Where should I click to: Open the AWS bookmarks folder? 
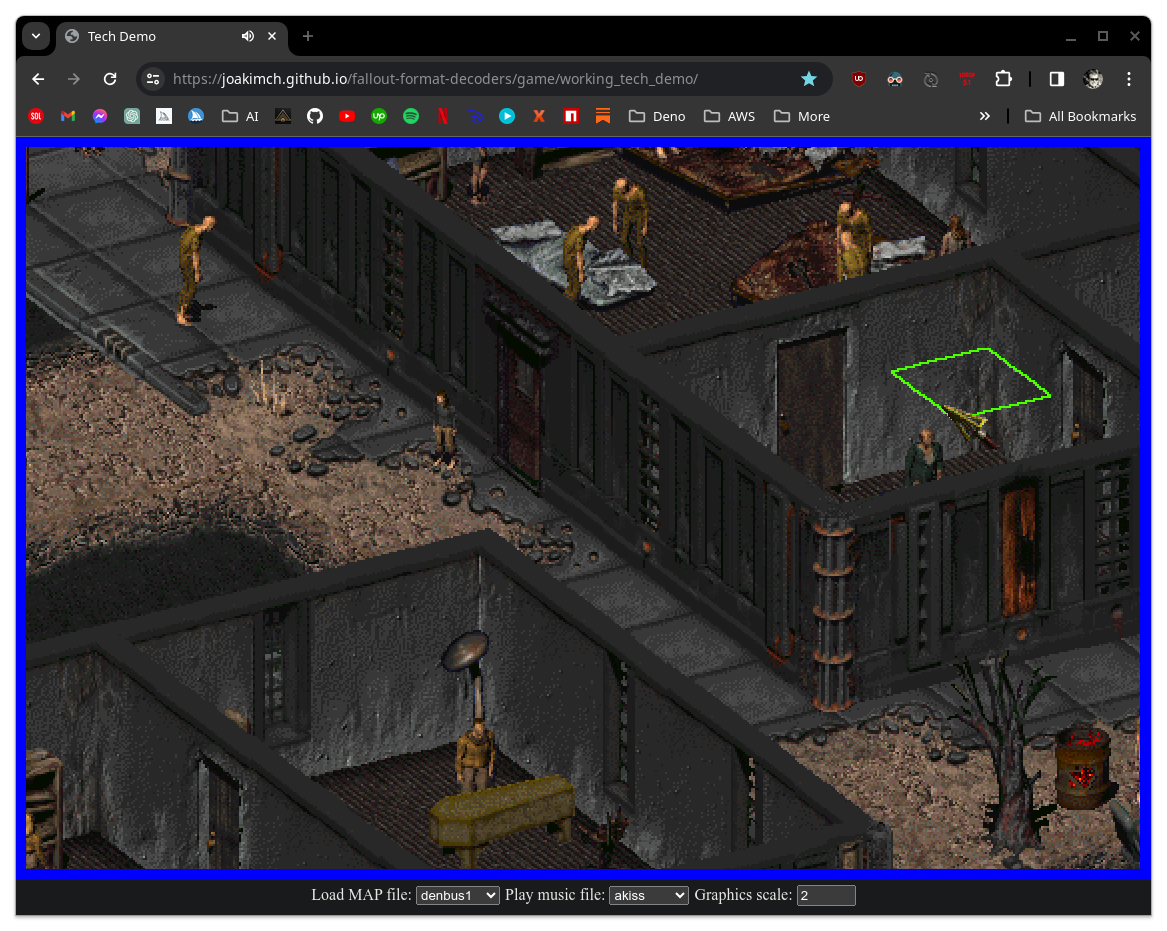click(x=729, y=116)
